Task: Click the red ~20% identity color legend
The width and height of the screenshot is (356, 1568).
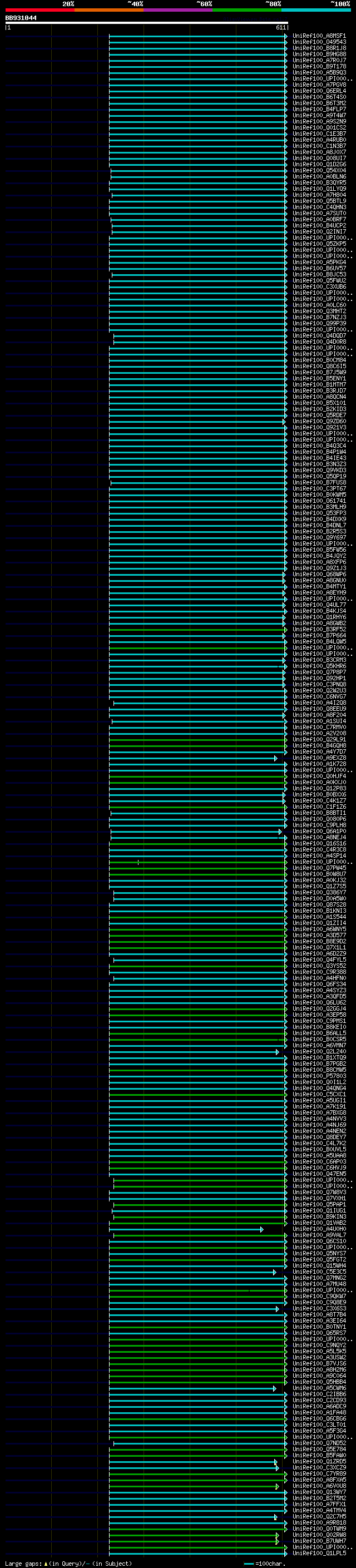Action: point(39,10)
